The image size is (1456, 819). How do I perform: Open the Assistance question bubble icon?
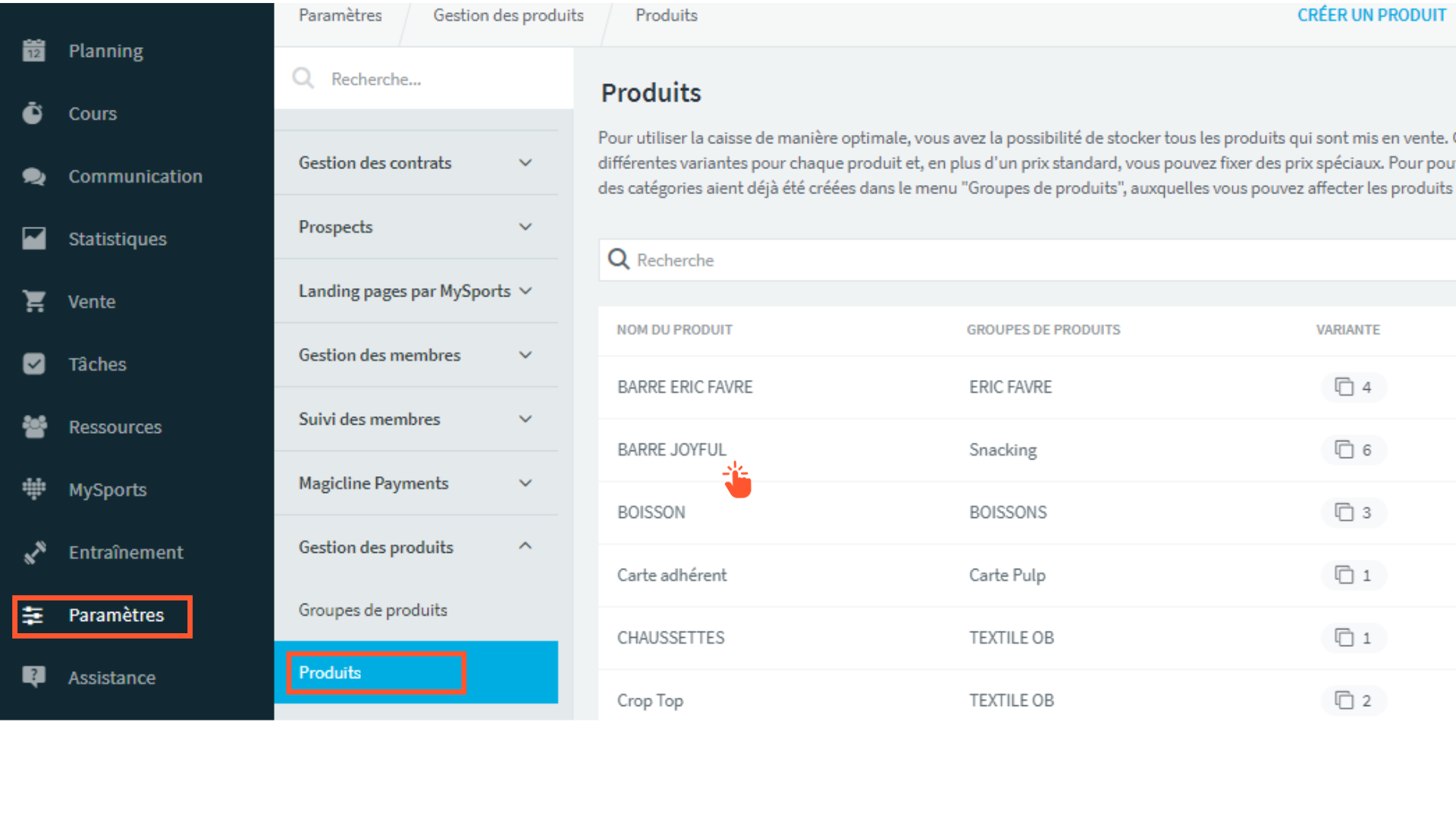[x=34, y=676]
